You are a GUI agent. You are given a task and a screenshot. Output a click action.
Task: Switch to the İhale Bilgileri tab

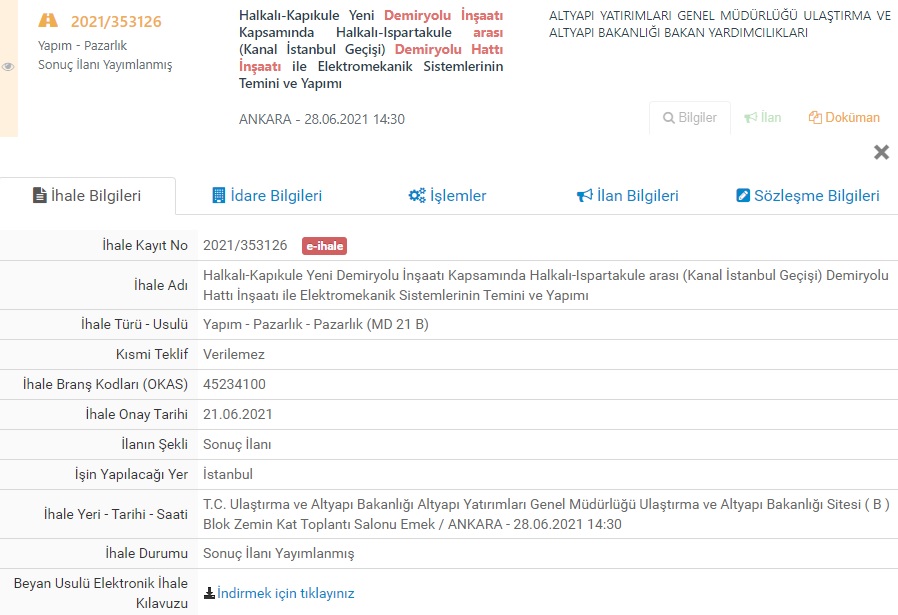point(88,196)
